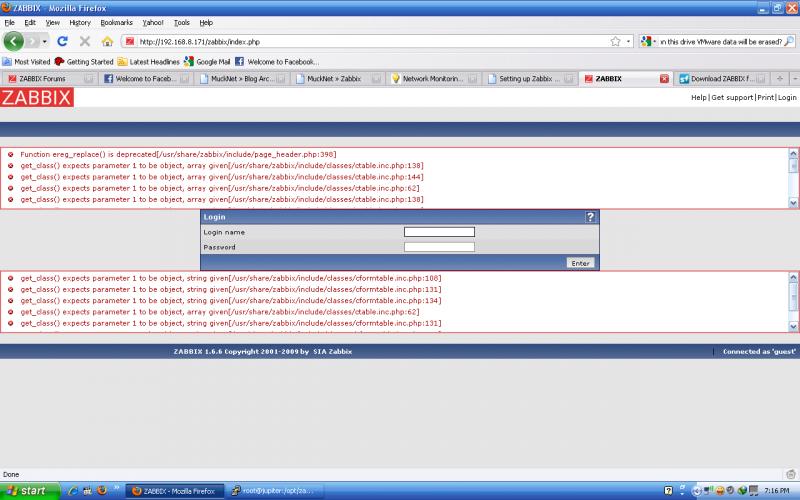Open Google Mail bookmark
Image resolution: width=800 pixels, height=500 pixels.
(x=207, y=62)
